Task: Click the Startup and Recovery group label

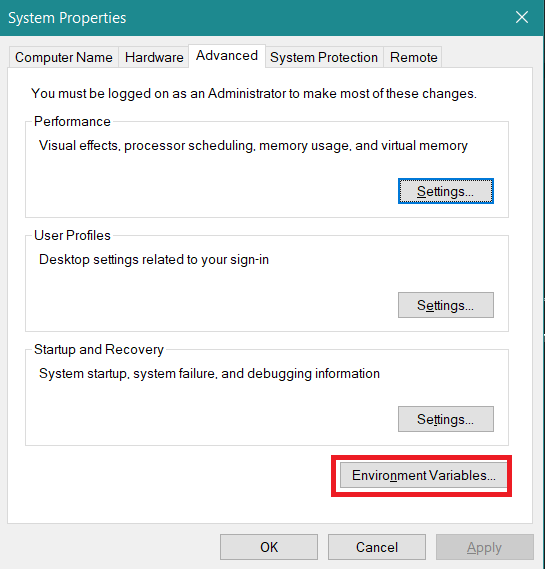Action: coord(99,349)
